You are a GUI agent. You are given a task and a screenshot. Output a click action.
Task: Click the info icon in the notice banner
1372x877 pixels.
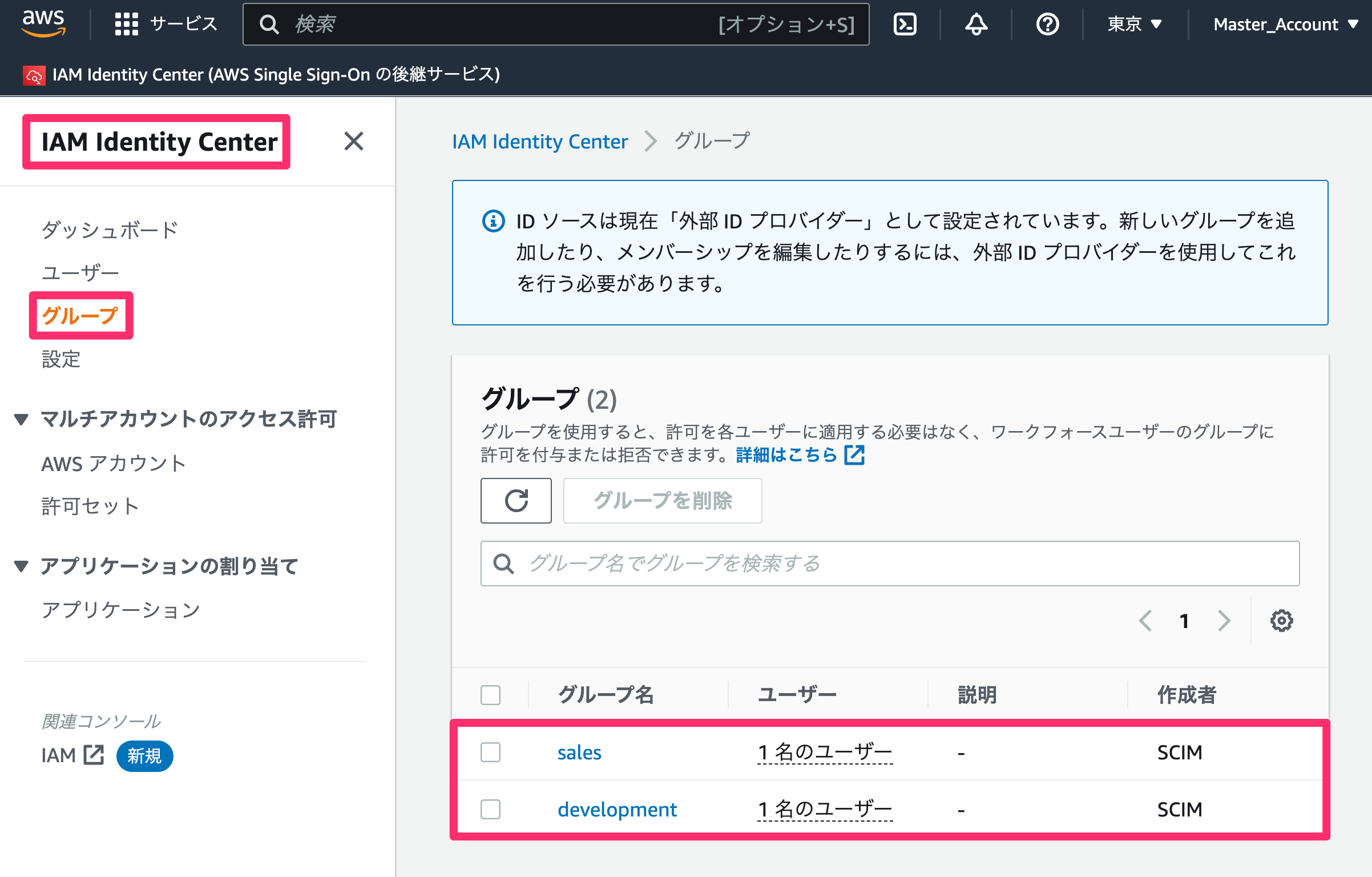[493, 221]
